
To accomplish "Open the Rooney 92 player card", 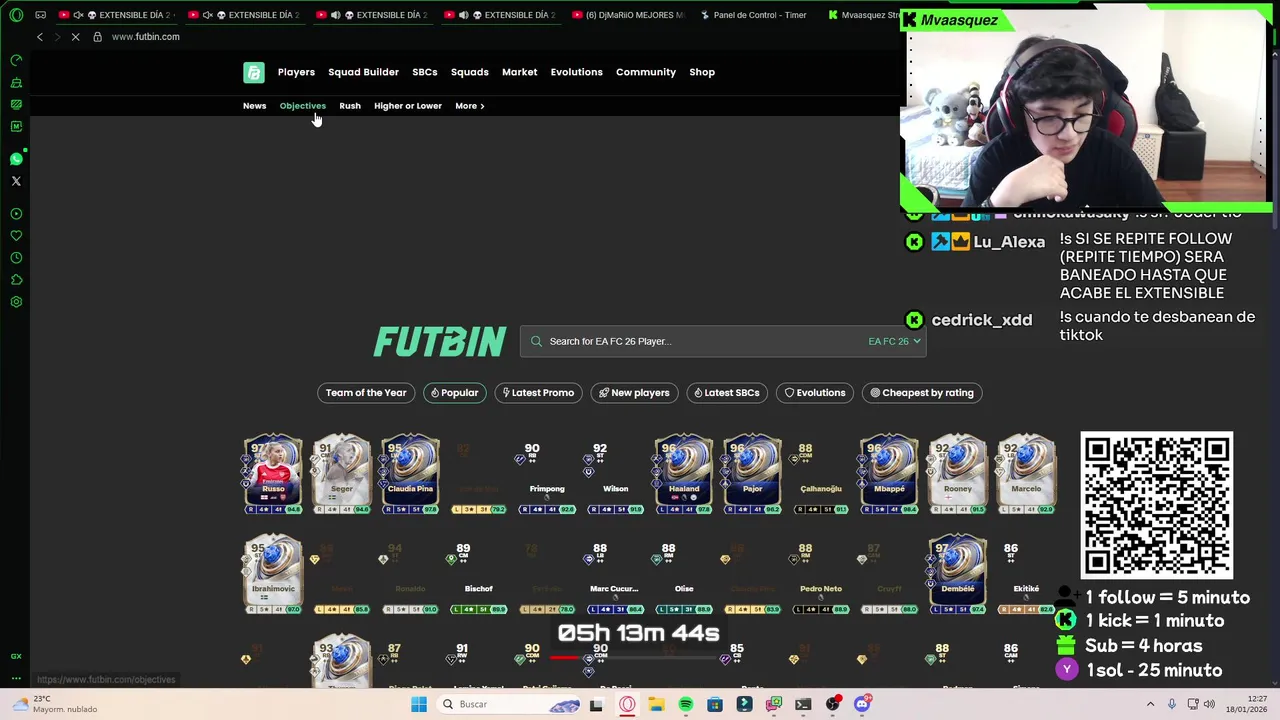I will pos(958,474).
